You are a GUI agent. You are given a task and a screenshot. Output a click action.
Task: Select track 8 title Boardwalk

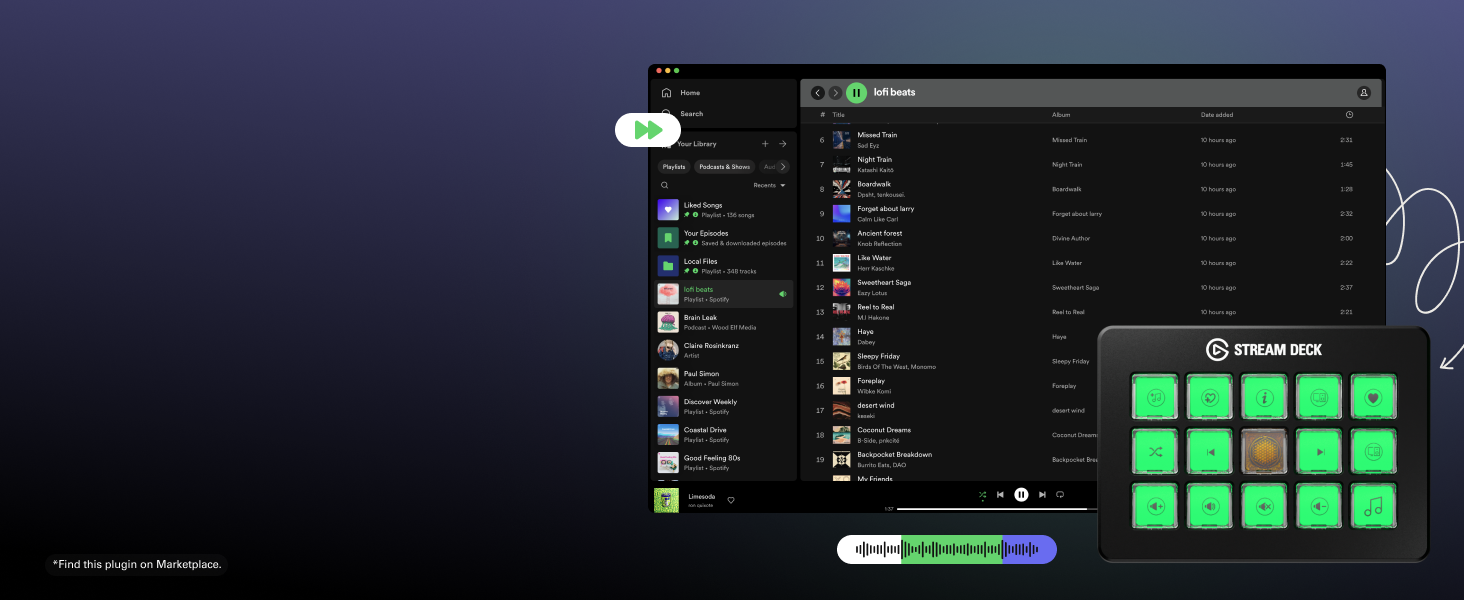(x=874, y=184)
